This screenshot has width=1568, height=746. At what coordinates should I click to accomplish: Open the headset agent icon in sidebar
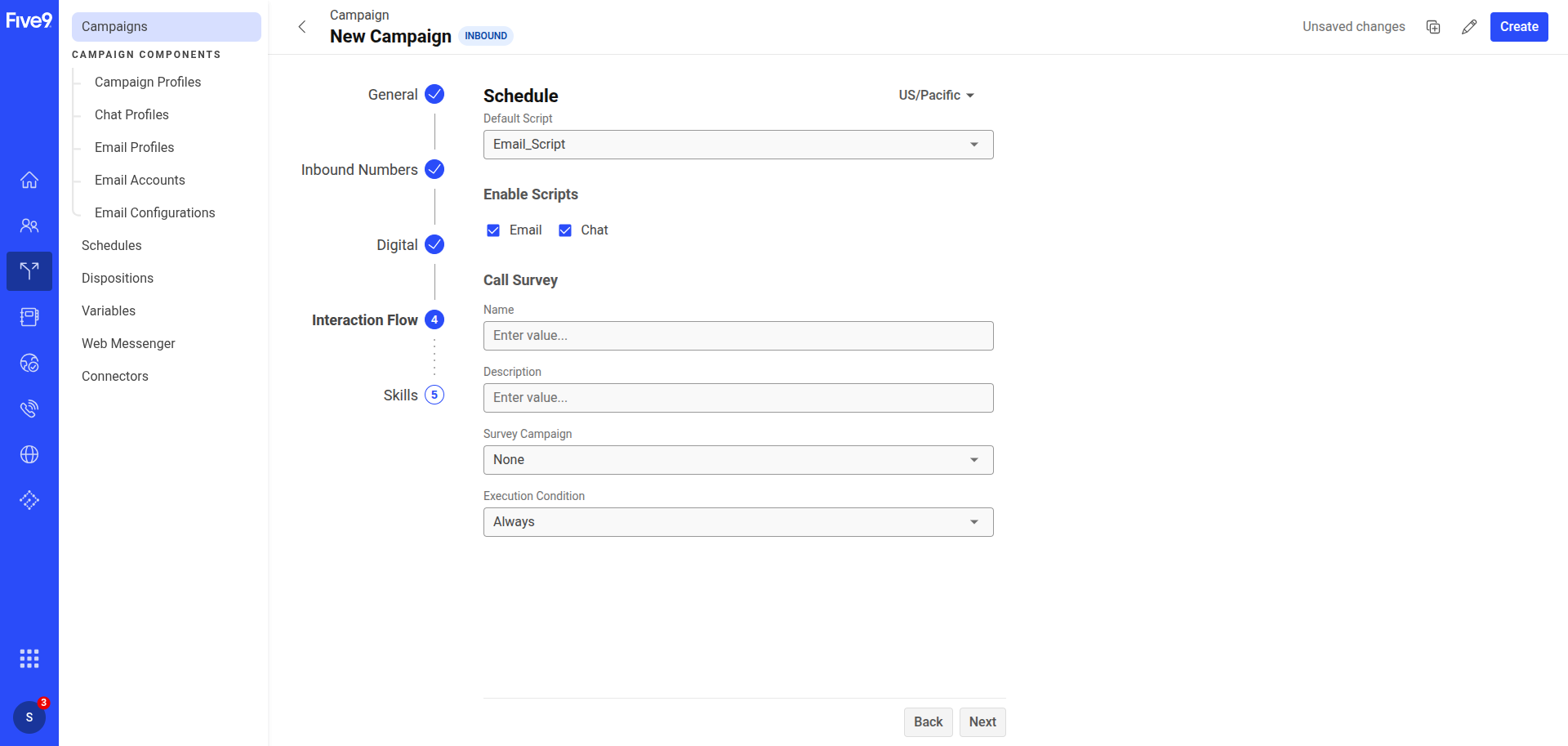click(x=29, y=363)
